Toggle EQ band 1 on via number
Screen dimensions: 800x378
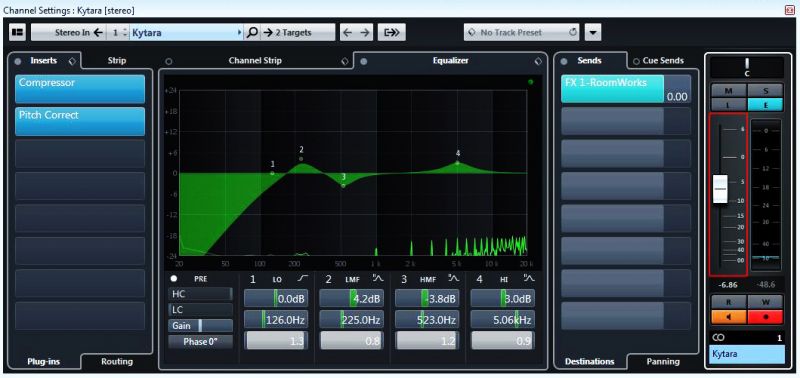point(252,279)
